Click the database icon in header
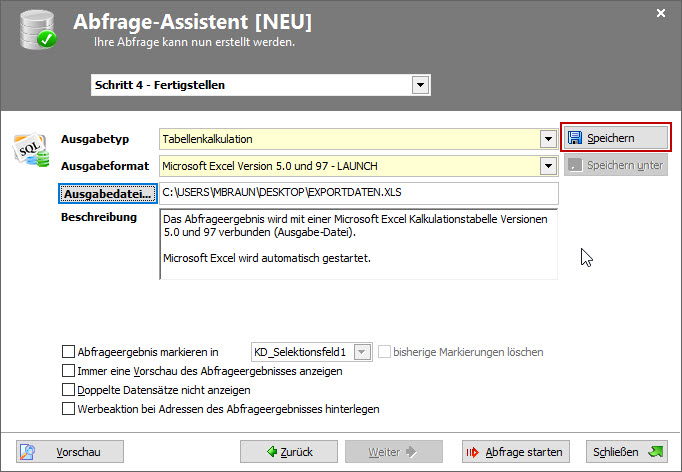 (x=34, y=29)
